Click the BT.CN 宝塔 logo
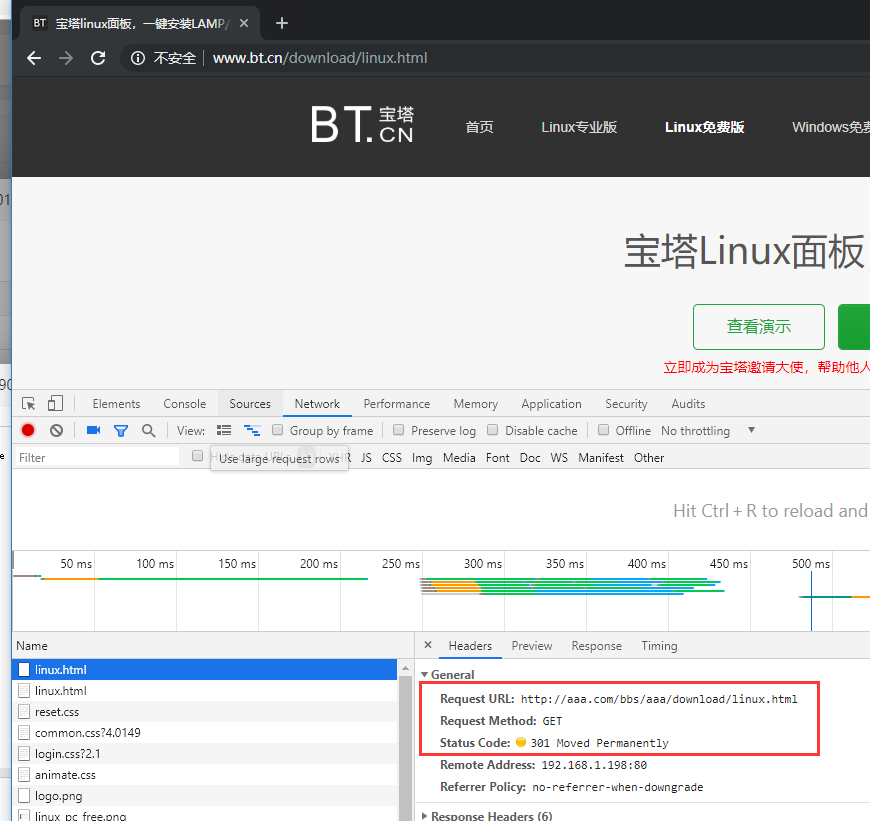 point(362,125)
